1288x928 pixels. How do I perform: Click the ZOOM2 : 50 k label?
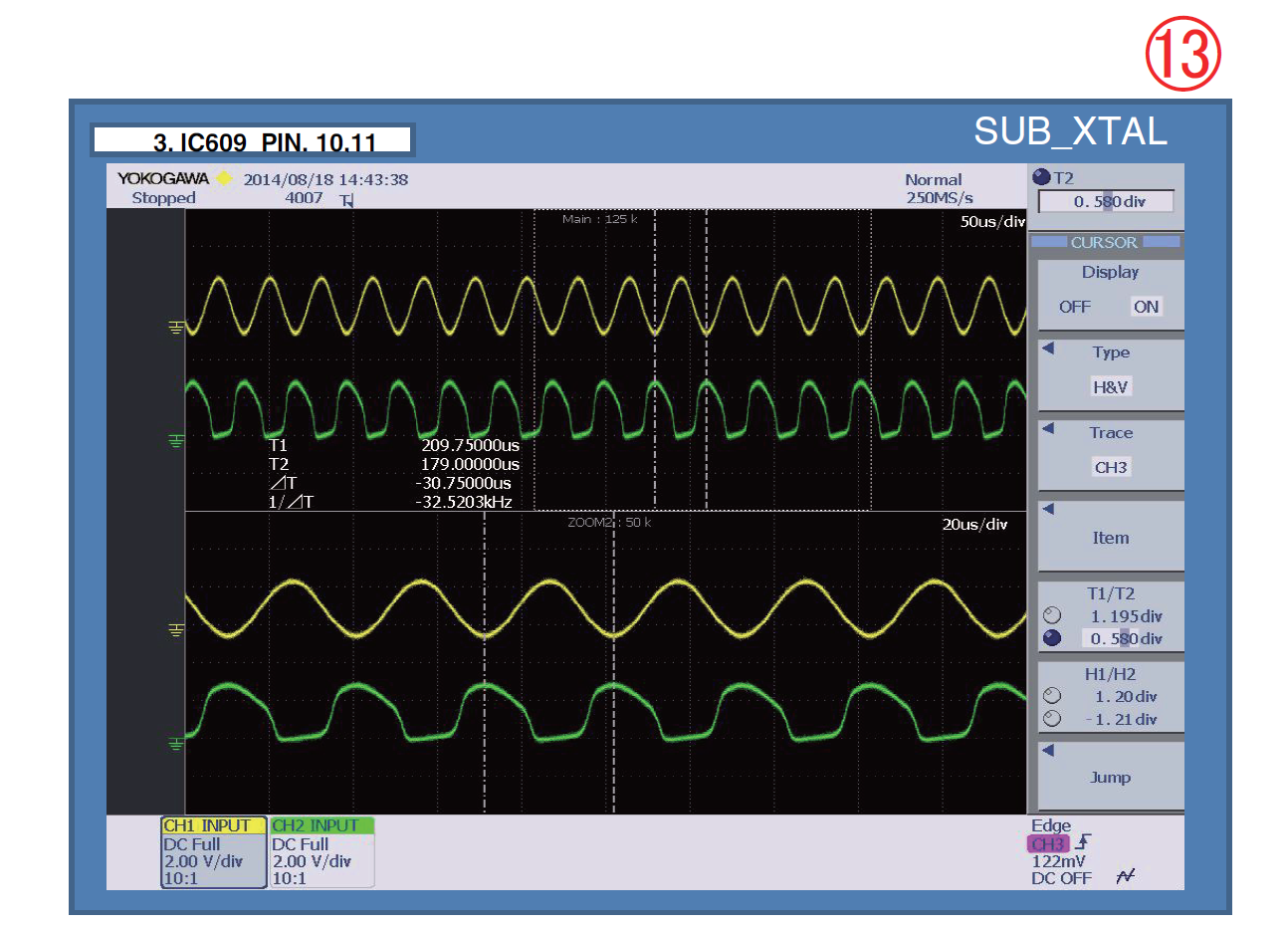(609, 522)
